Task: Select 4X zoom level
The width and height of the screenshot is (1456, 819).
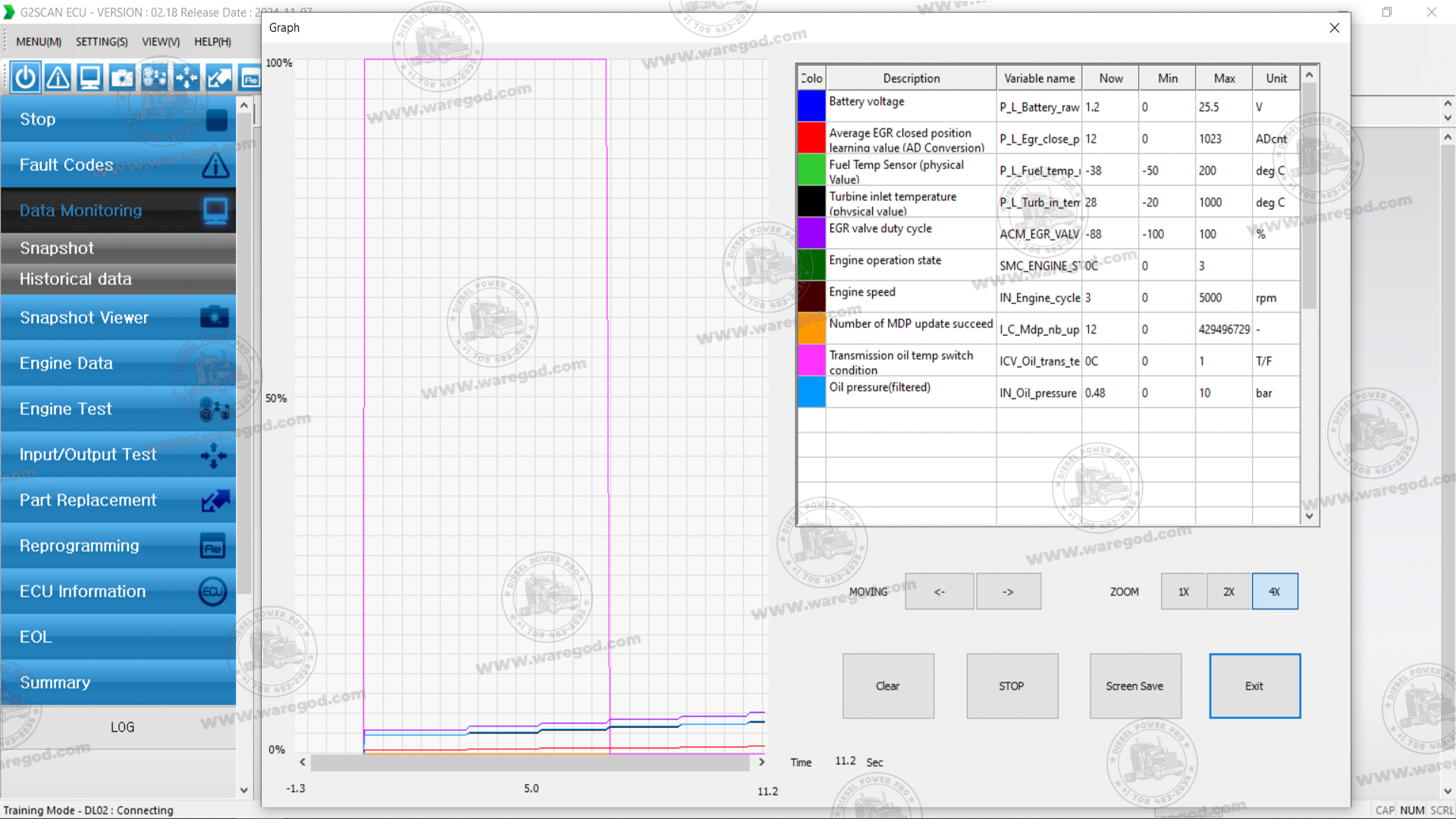Action: click(1274, 591)
